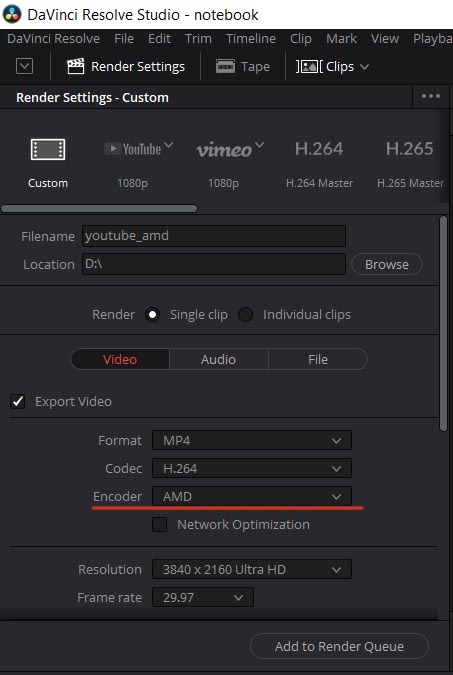
Task: Click the Browse button next to Location
Action: pos(387,264)
